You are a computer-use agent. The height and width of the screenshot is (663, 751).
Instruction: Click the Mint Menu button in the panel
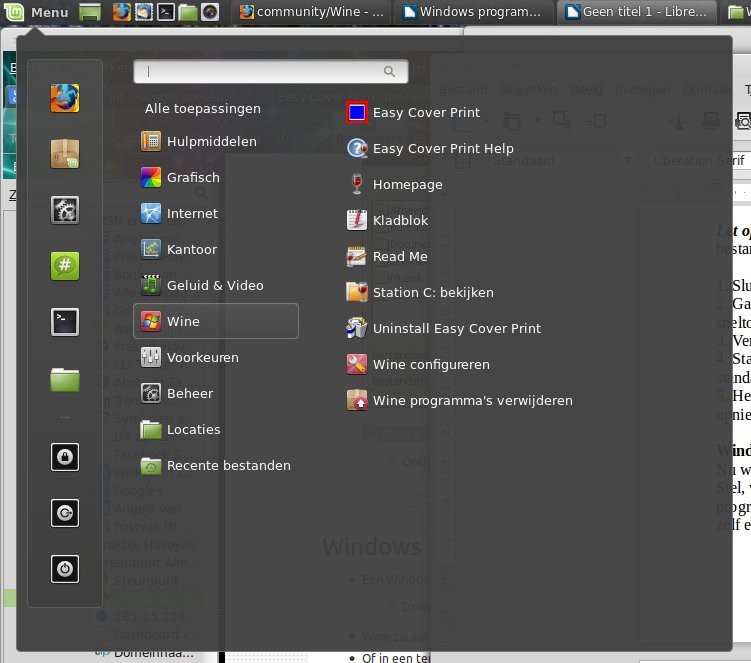coord(36,12)
